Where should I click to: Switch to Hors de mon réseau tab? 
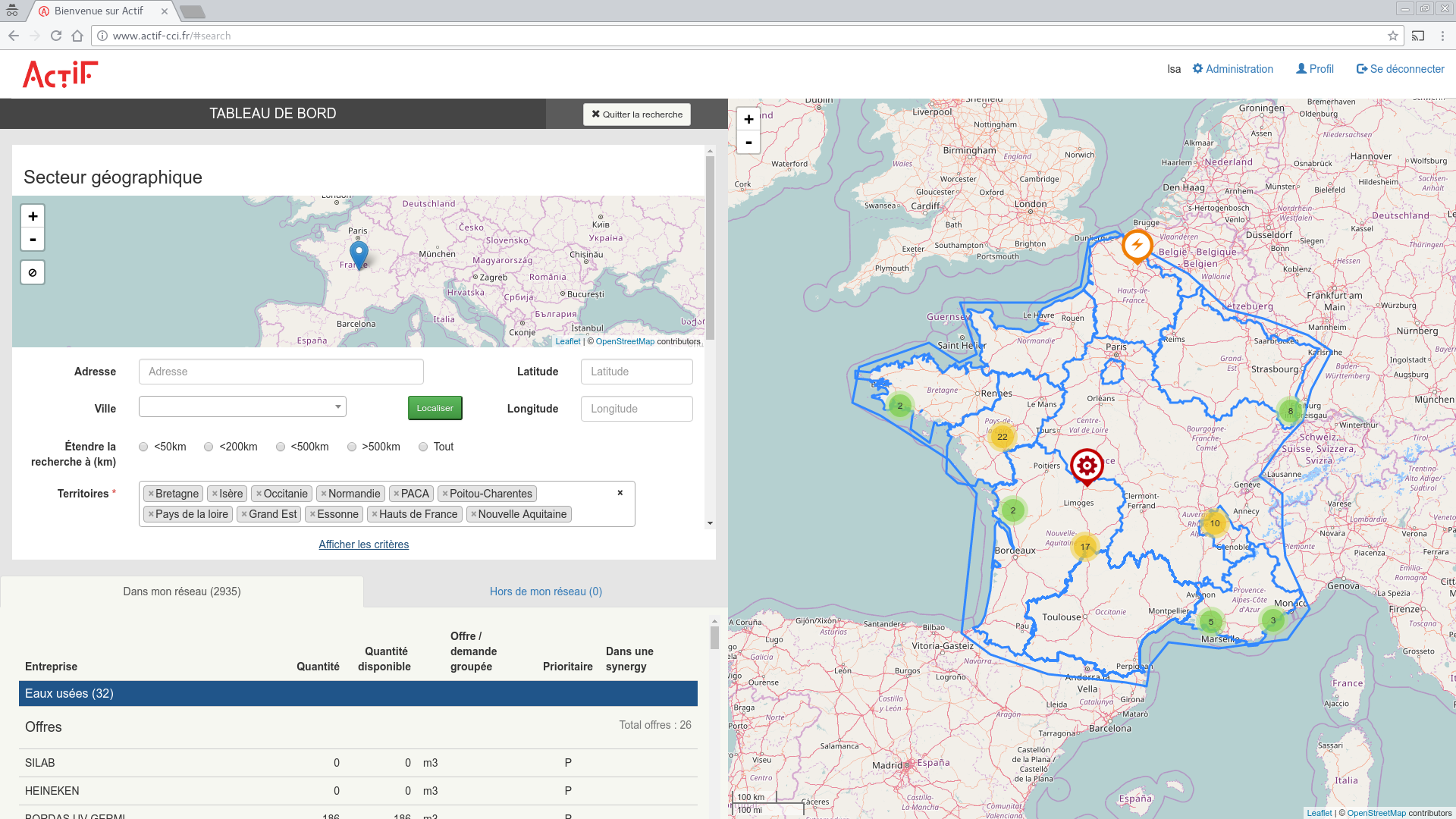coord(545,591)
